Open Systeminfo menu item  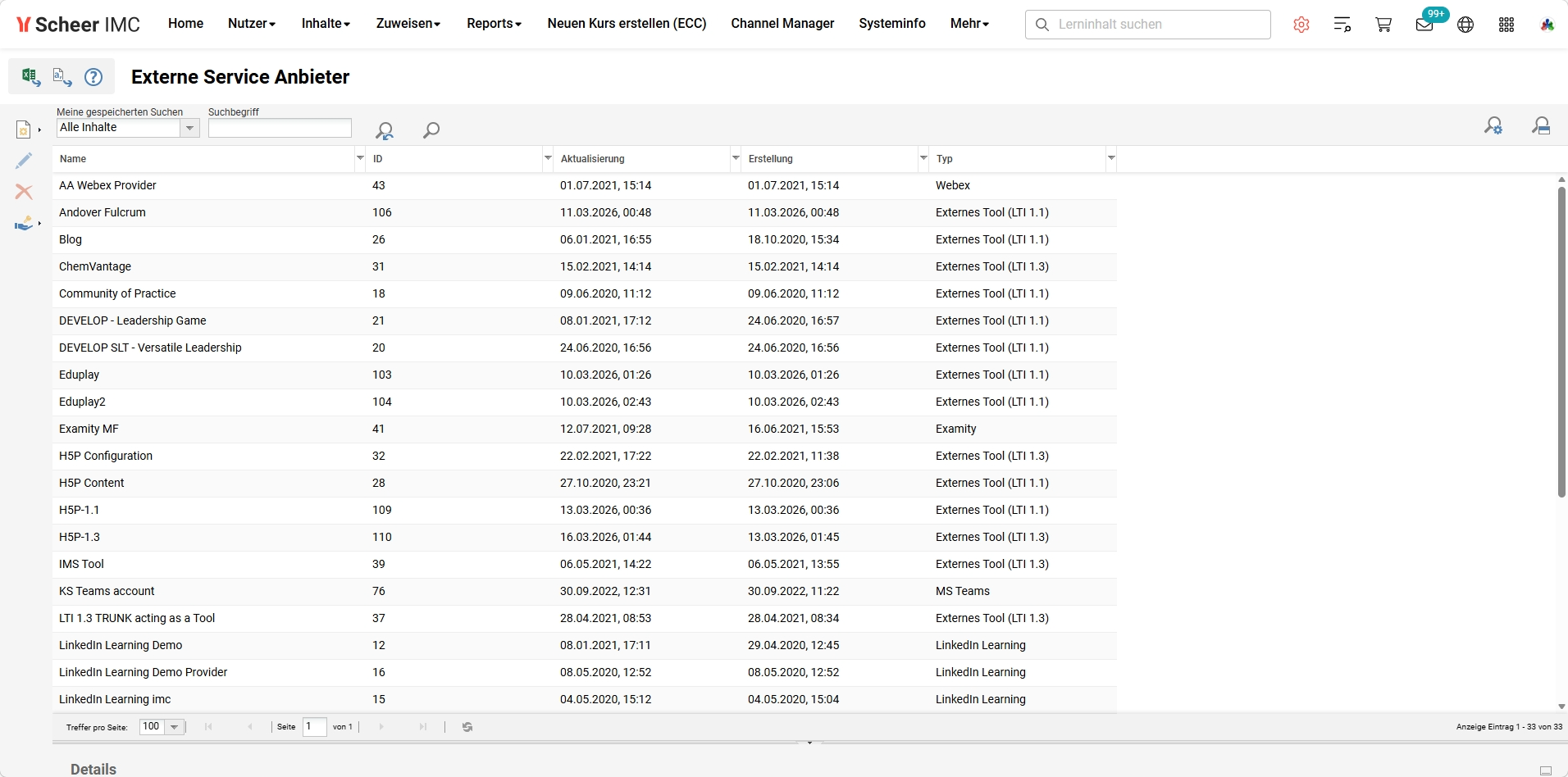892,24
